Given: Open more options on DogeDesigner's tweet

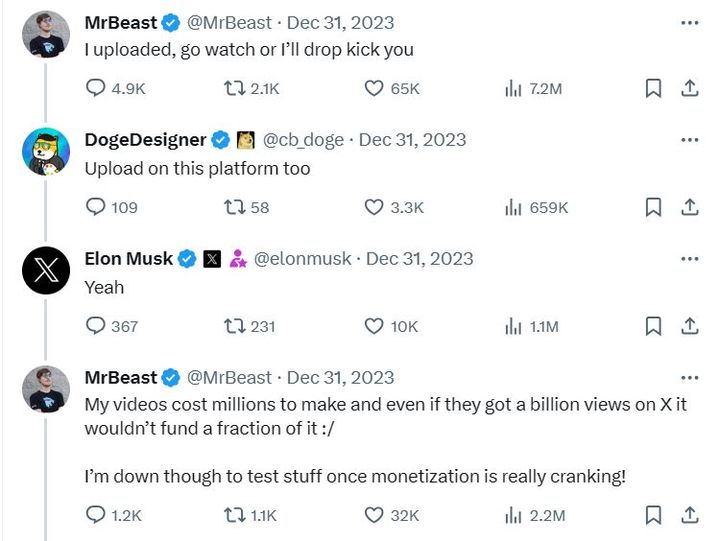Looking at the screenshot, I should coord(689,139).
